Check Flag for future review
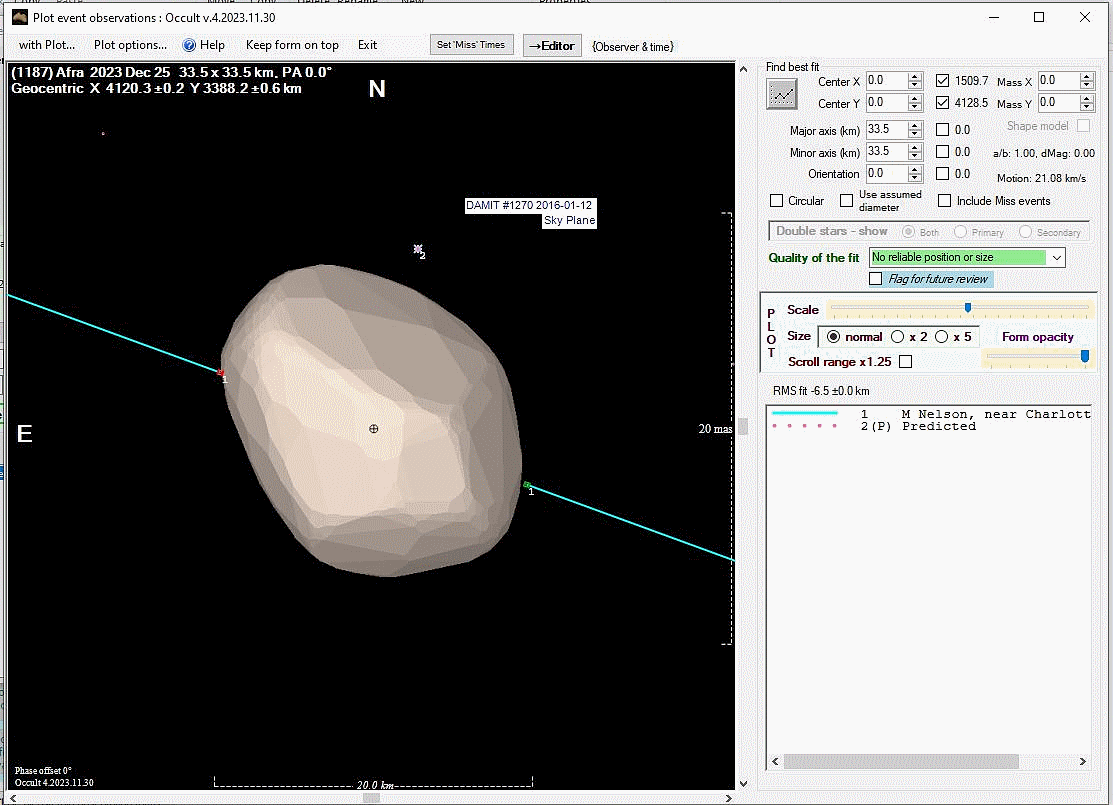This screenshot has height=805, width=1113. (876, 279)
